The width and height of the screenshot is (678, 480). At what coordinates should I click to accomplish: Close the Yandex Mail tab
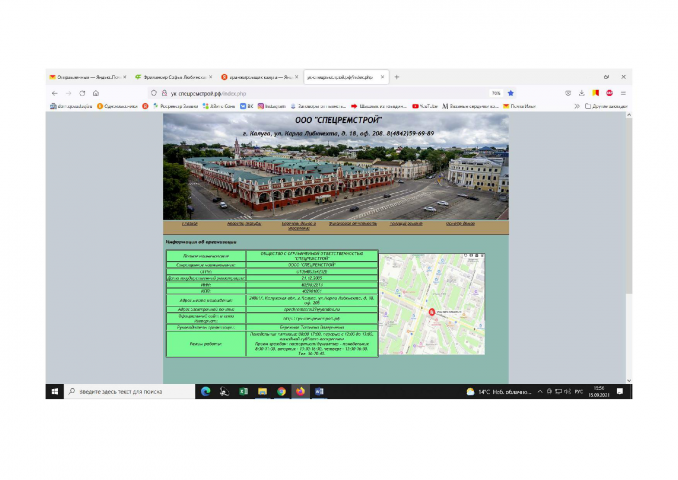(x=125, y=77)
